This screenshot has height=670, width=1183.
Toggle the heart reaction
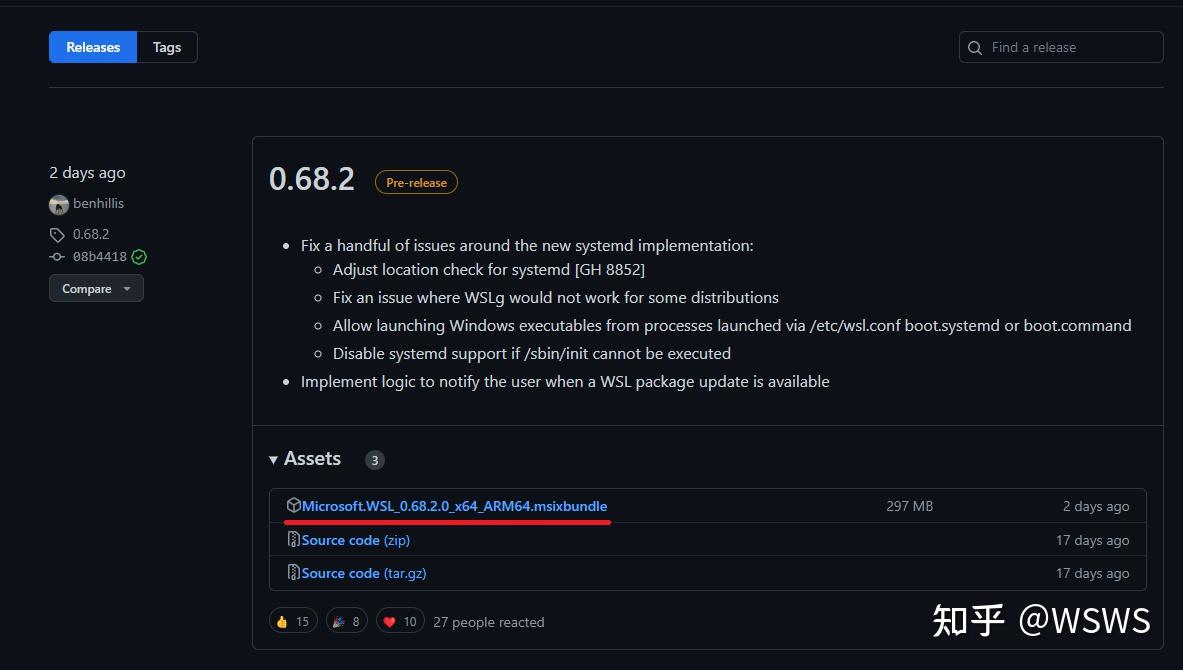coord(399,620)
